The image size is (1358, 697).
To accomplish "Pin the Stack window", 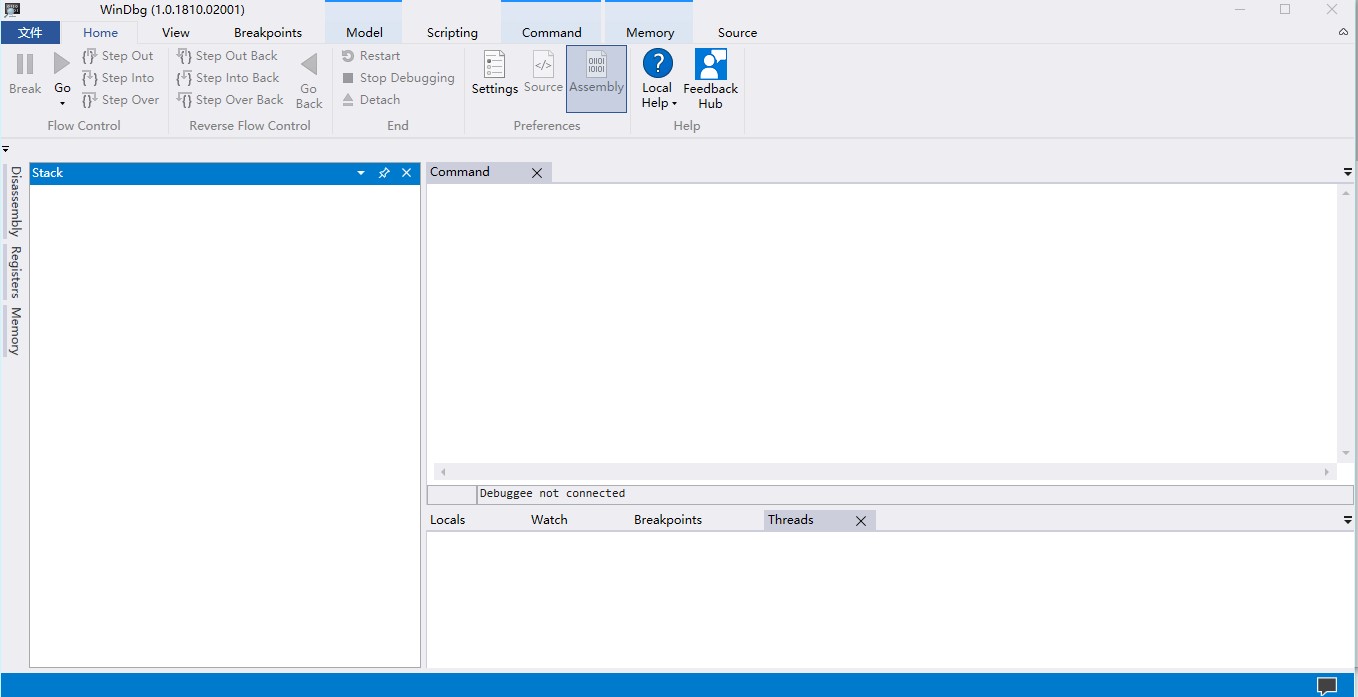I will point(384,172).
